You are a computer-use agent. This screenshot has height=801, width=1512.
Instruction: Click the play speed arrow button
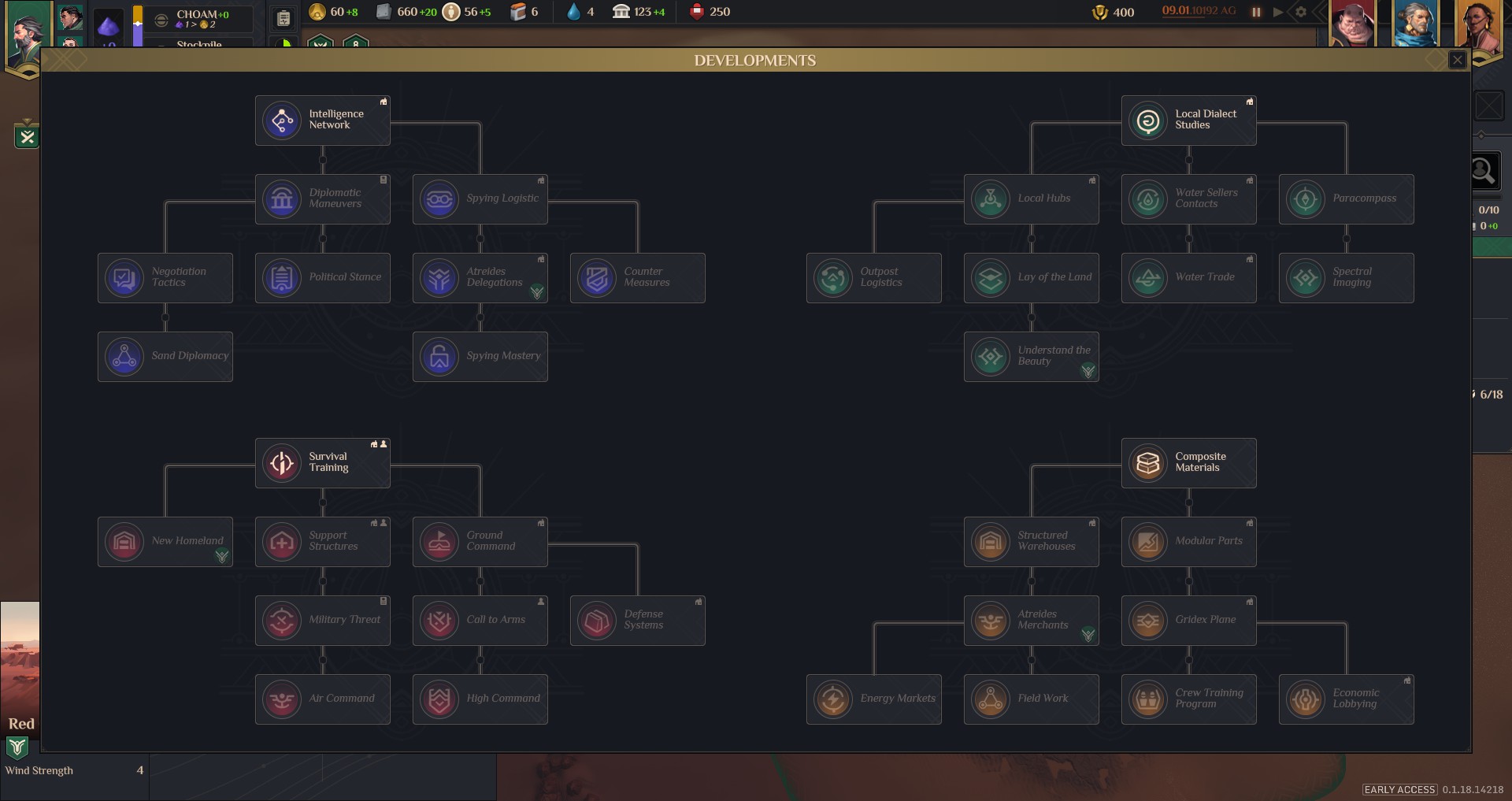pos(1277,12)
